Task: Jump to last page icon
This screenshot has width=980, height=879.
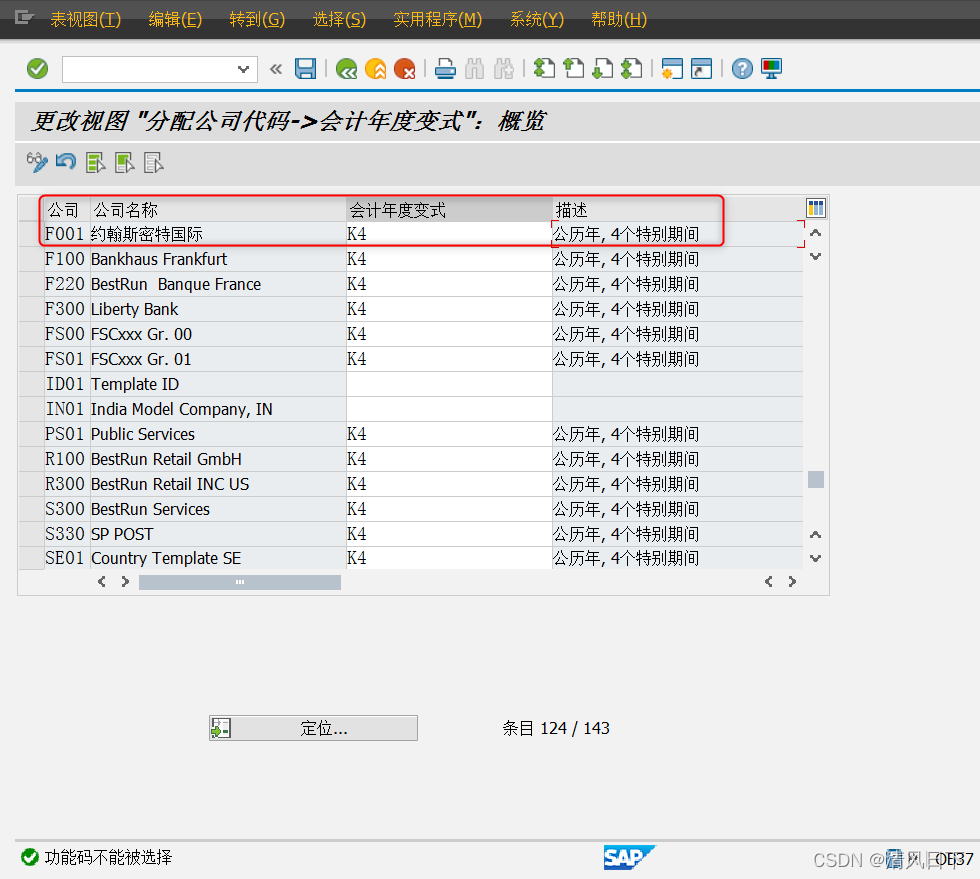Action: click(632, 68)
